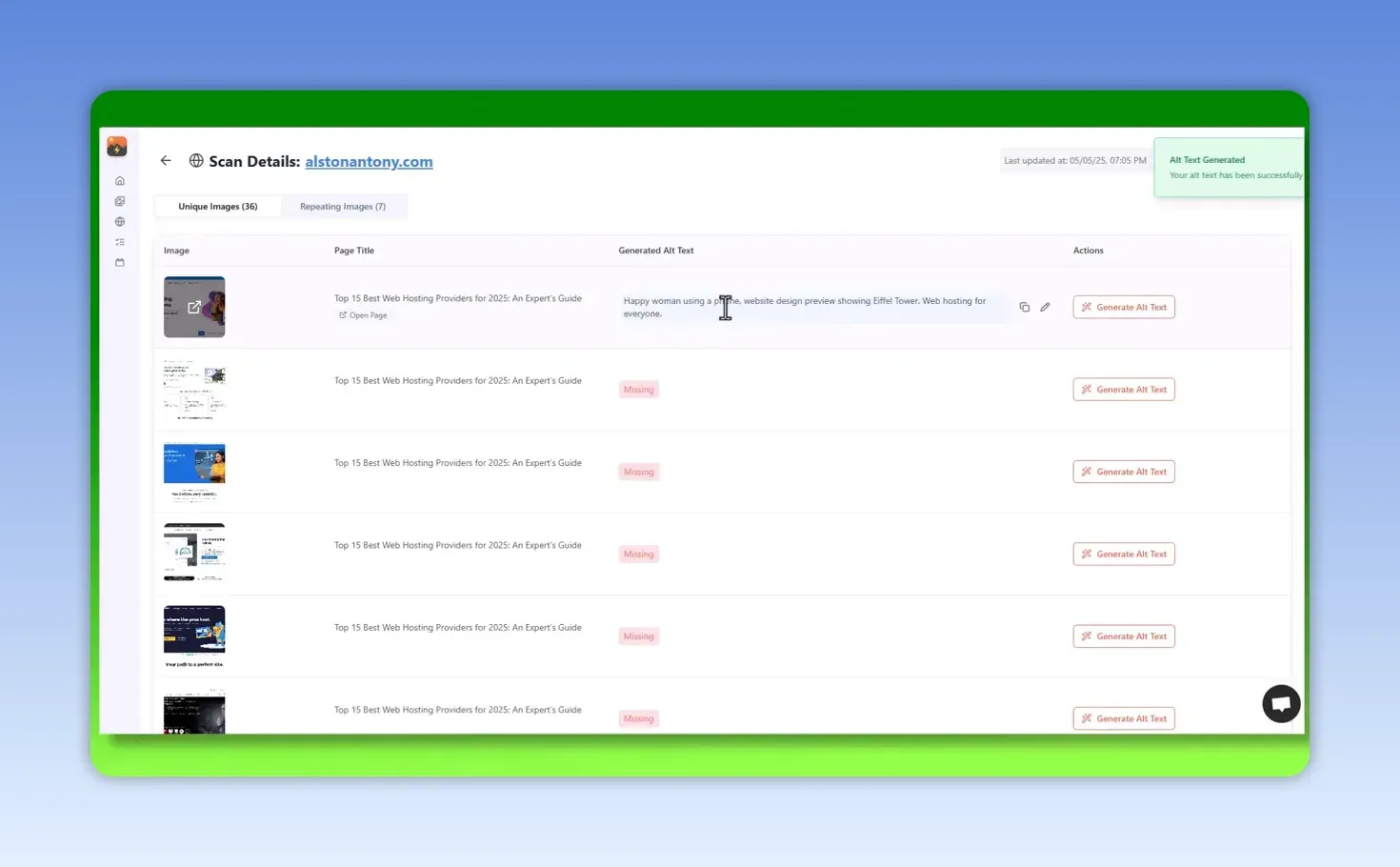Open the Home icon in sidebar
1400x867 pixels.
[x=120, y=181]
